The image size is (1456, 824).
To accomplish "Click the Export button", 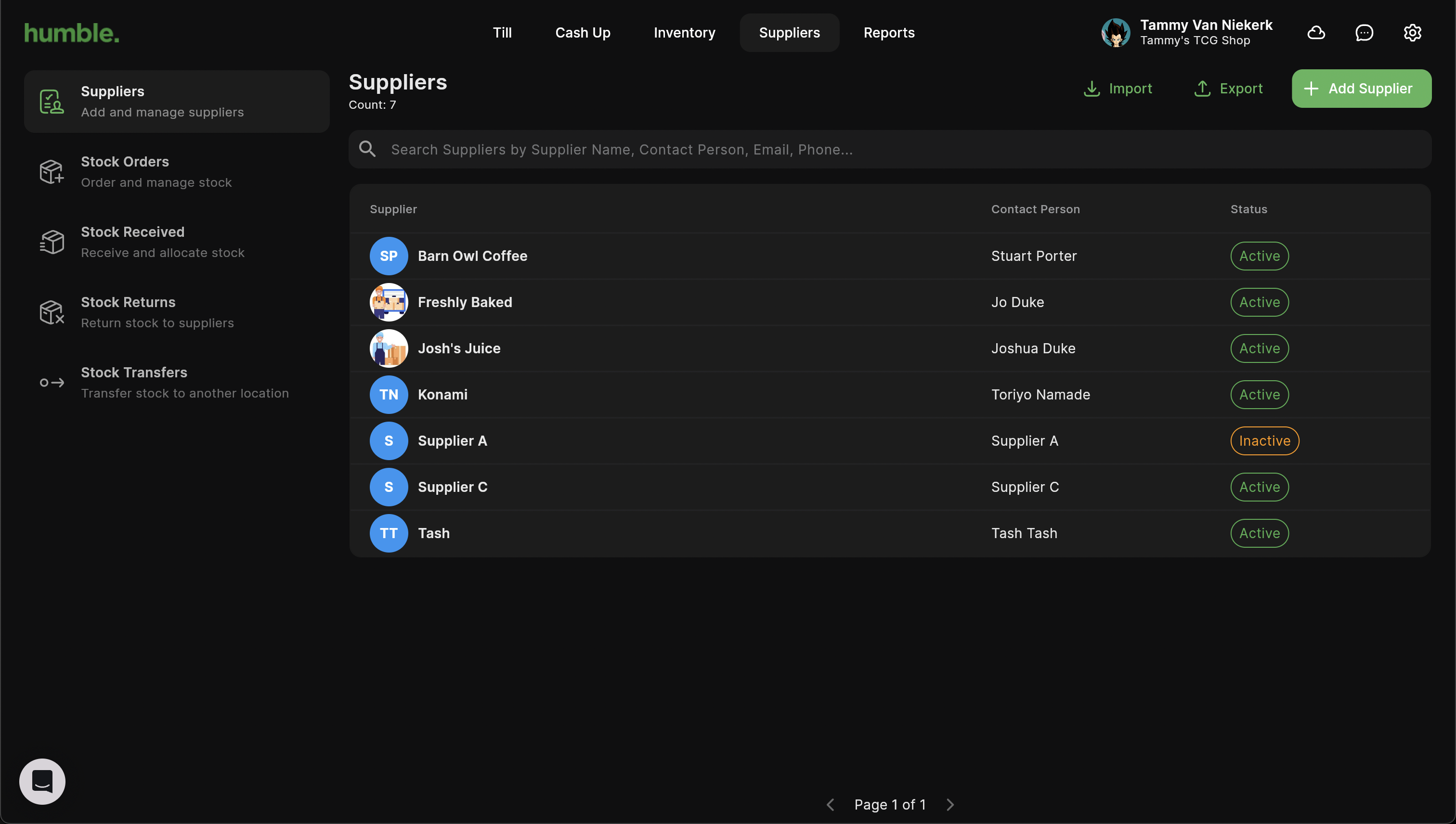I will (1228, 89).
